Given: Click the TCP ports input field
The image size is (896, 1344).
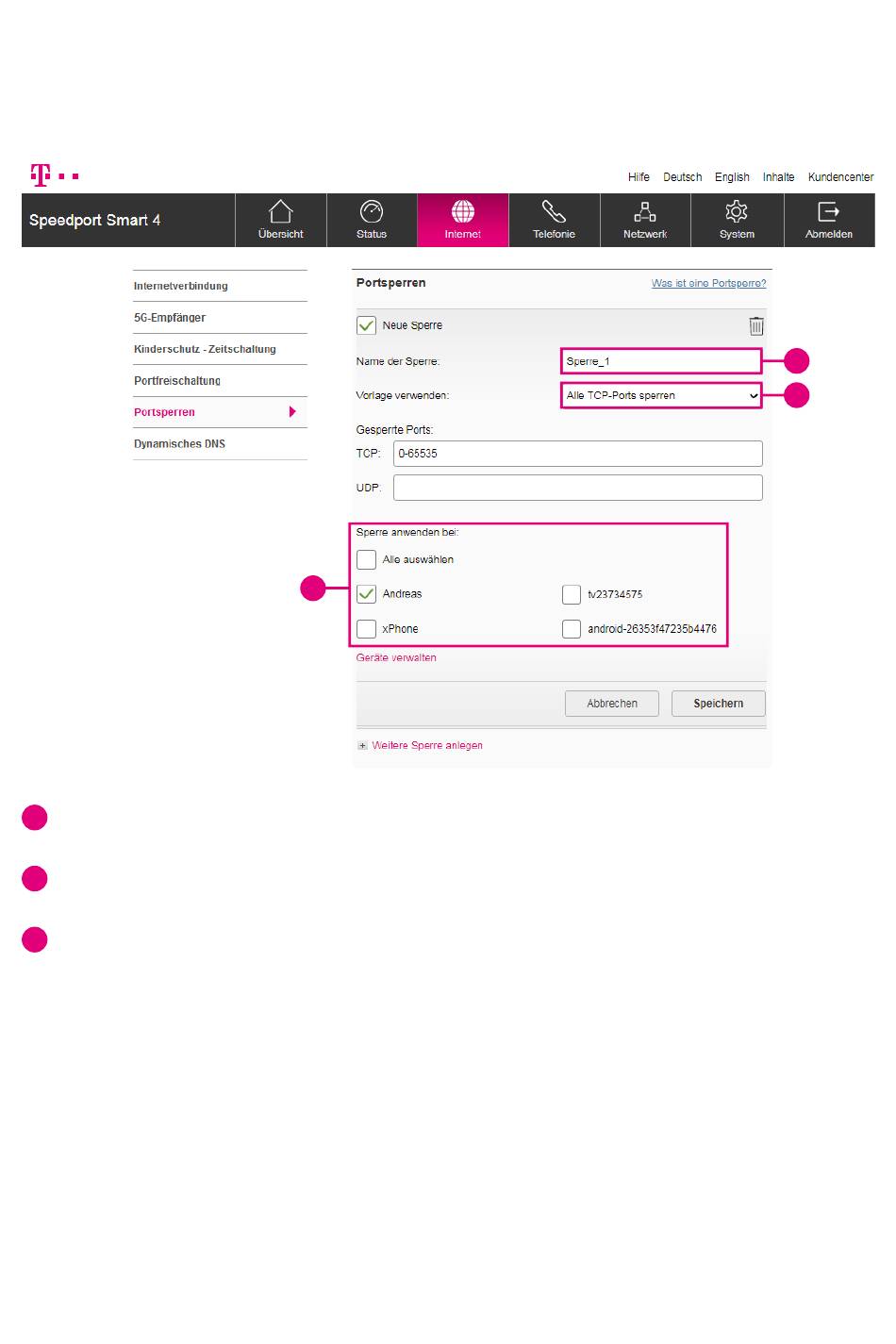Looking at the screenshot, I should point(578,454).
